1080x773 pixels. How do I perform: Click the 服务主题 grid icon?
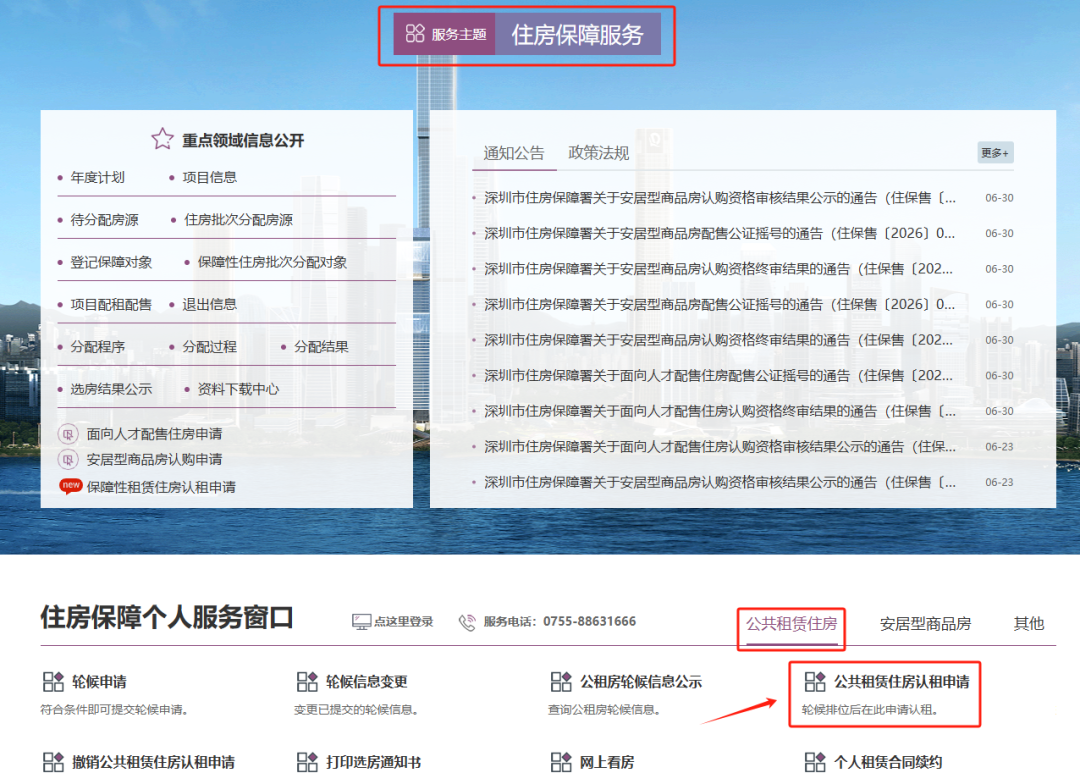(x=415, y=33)
